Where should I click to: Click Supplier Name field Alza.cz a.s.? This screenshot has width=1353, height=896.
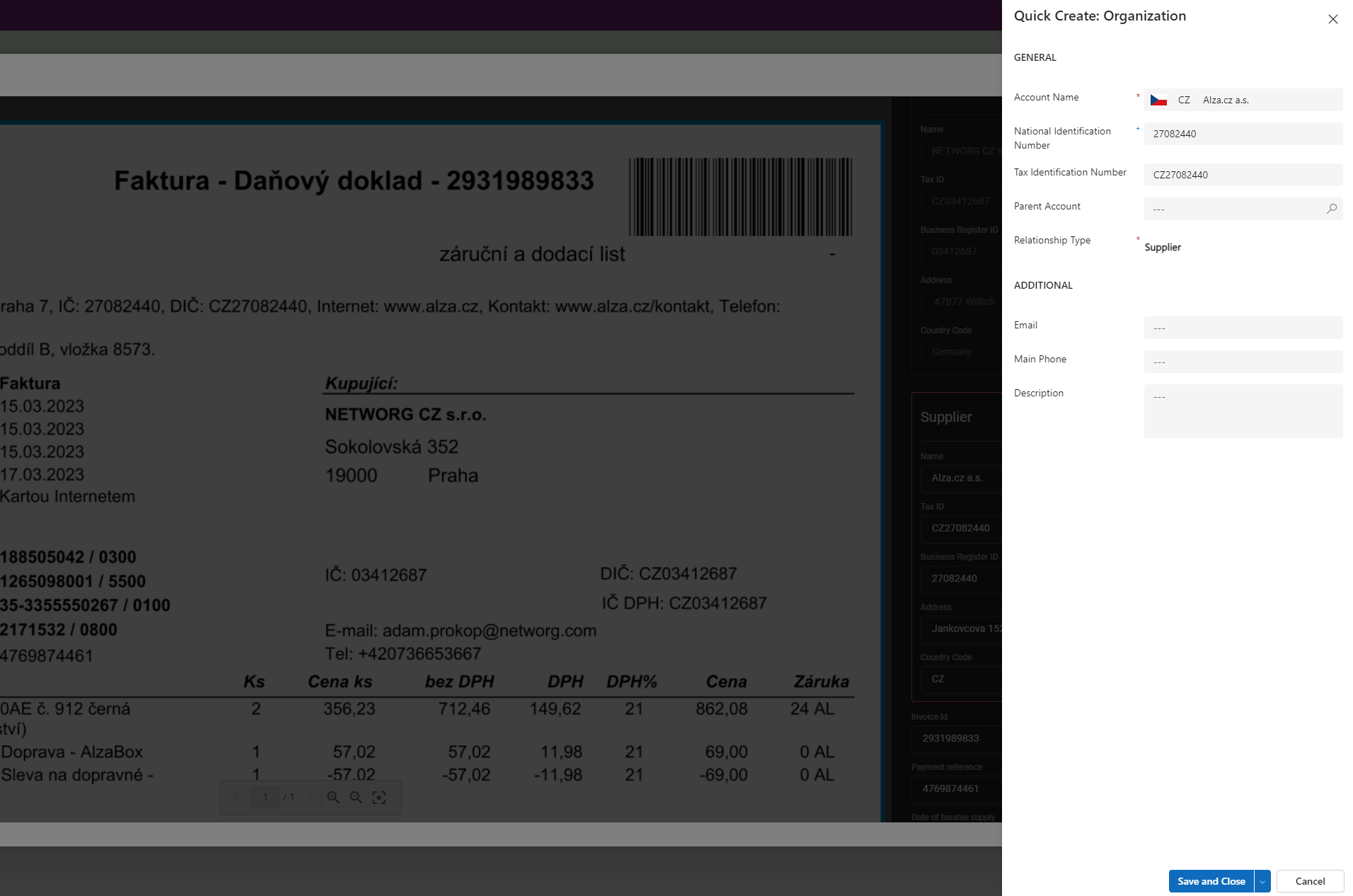tap(961, 478)
